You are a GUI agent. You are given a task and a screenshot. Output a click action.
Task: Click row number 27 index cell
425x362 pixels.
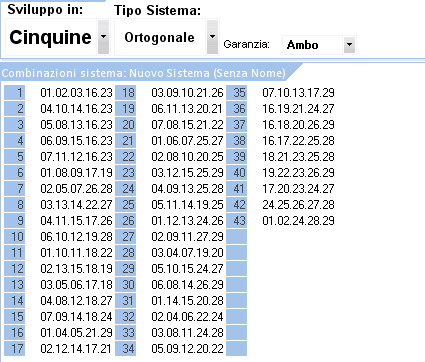point(126,237)
